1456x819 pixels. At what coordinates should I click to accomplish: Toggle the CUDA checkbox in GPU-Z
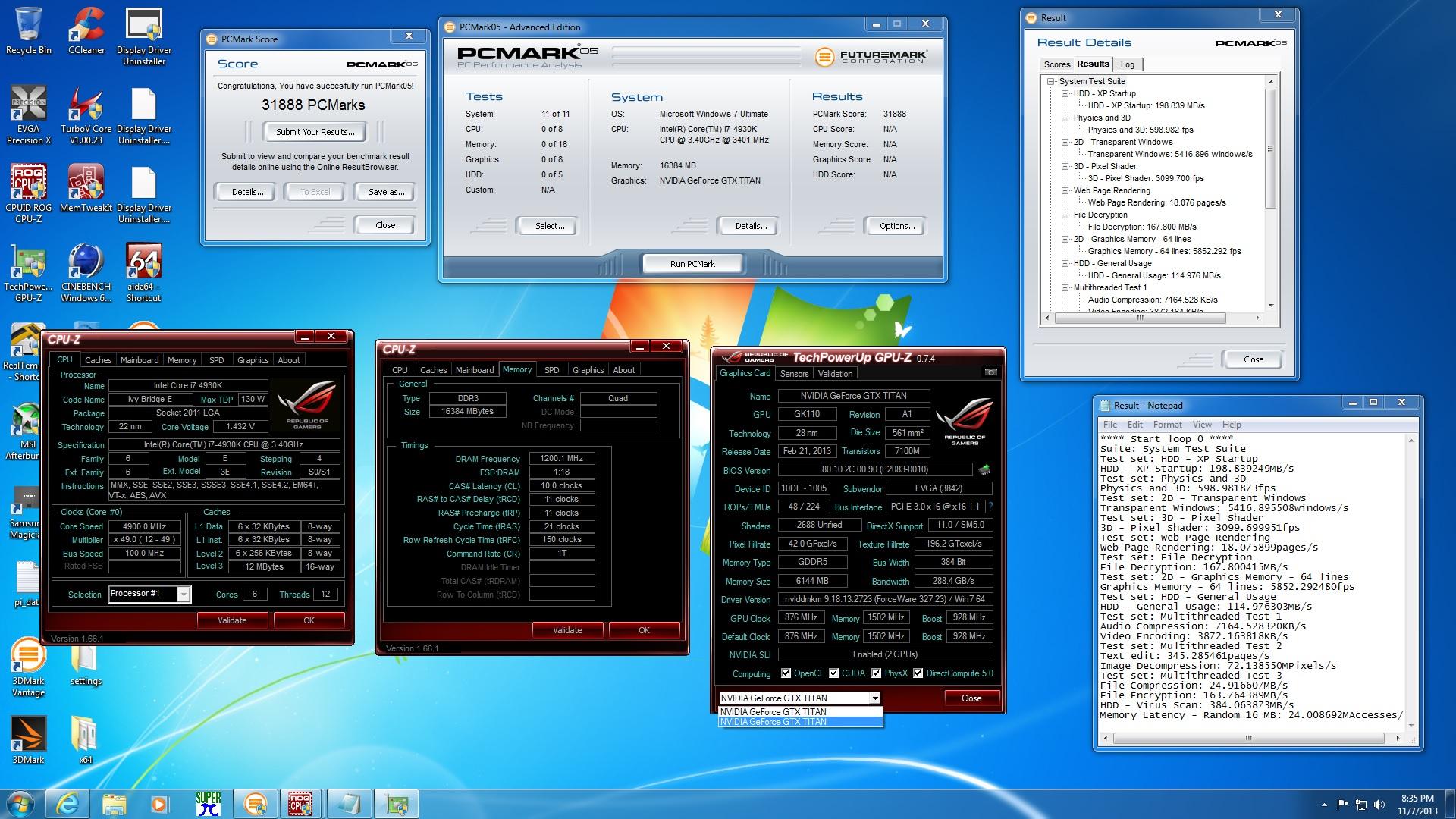pyautogui.click(x=833, y=673)
